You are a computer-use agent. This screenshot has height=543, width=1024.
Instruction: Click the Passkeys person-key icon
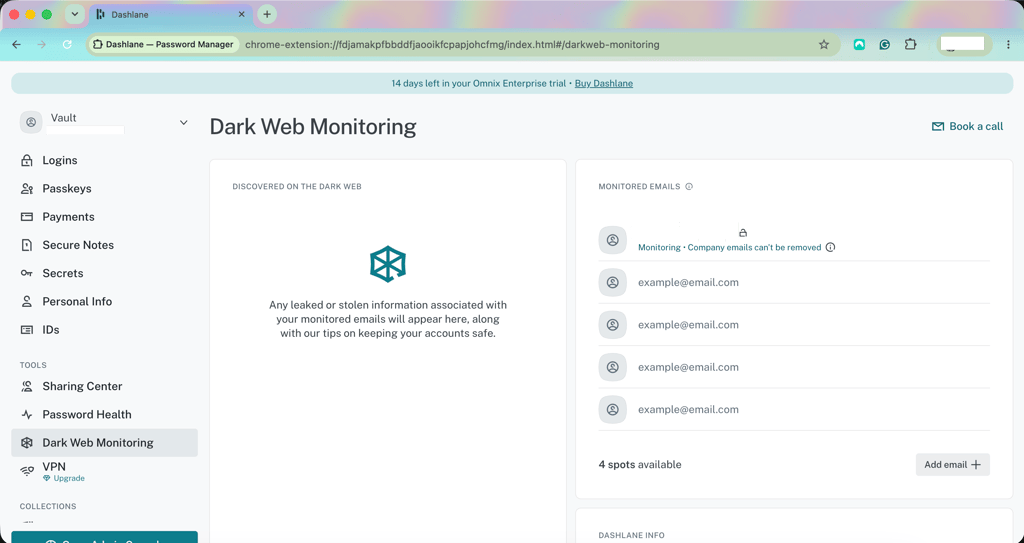click(27, 189)
